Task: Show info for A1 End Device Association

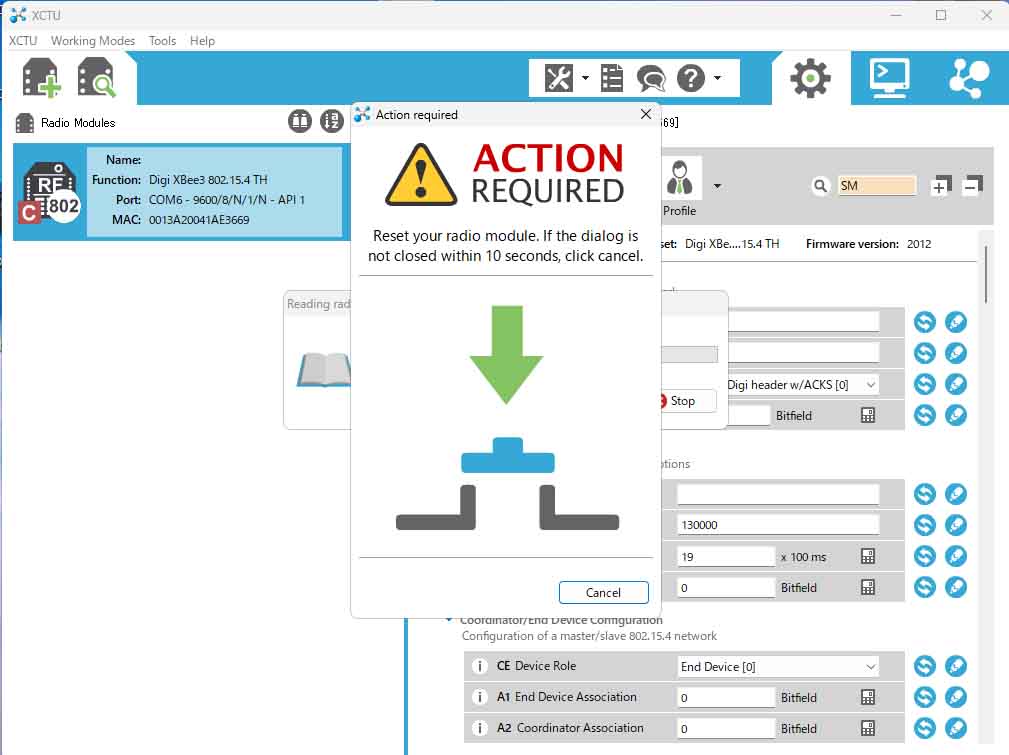Action: point(479,697)
